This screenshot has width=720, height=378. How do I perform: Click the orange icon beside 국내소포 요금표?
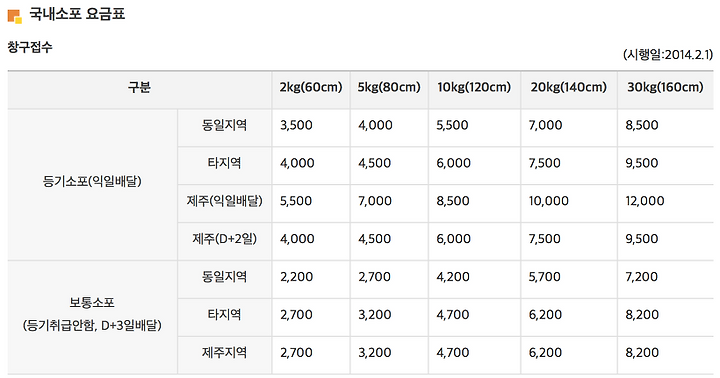(15, 16)
